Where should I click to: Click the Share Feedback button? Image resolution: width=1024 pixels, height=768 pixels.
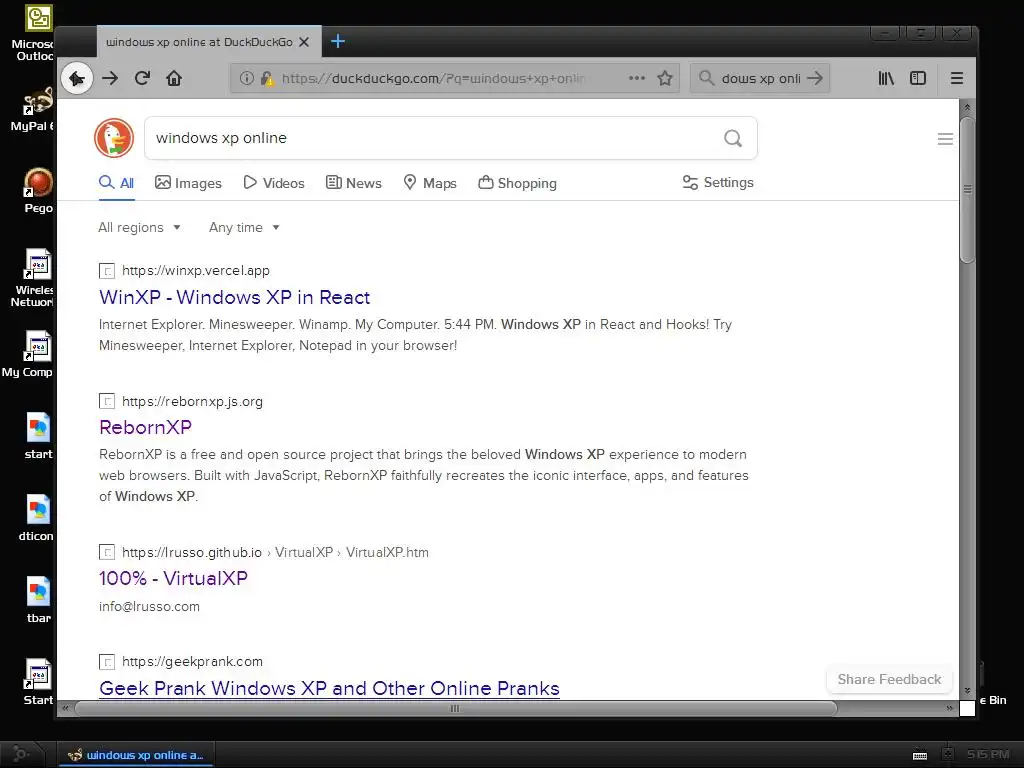coord(889,679)
